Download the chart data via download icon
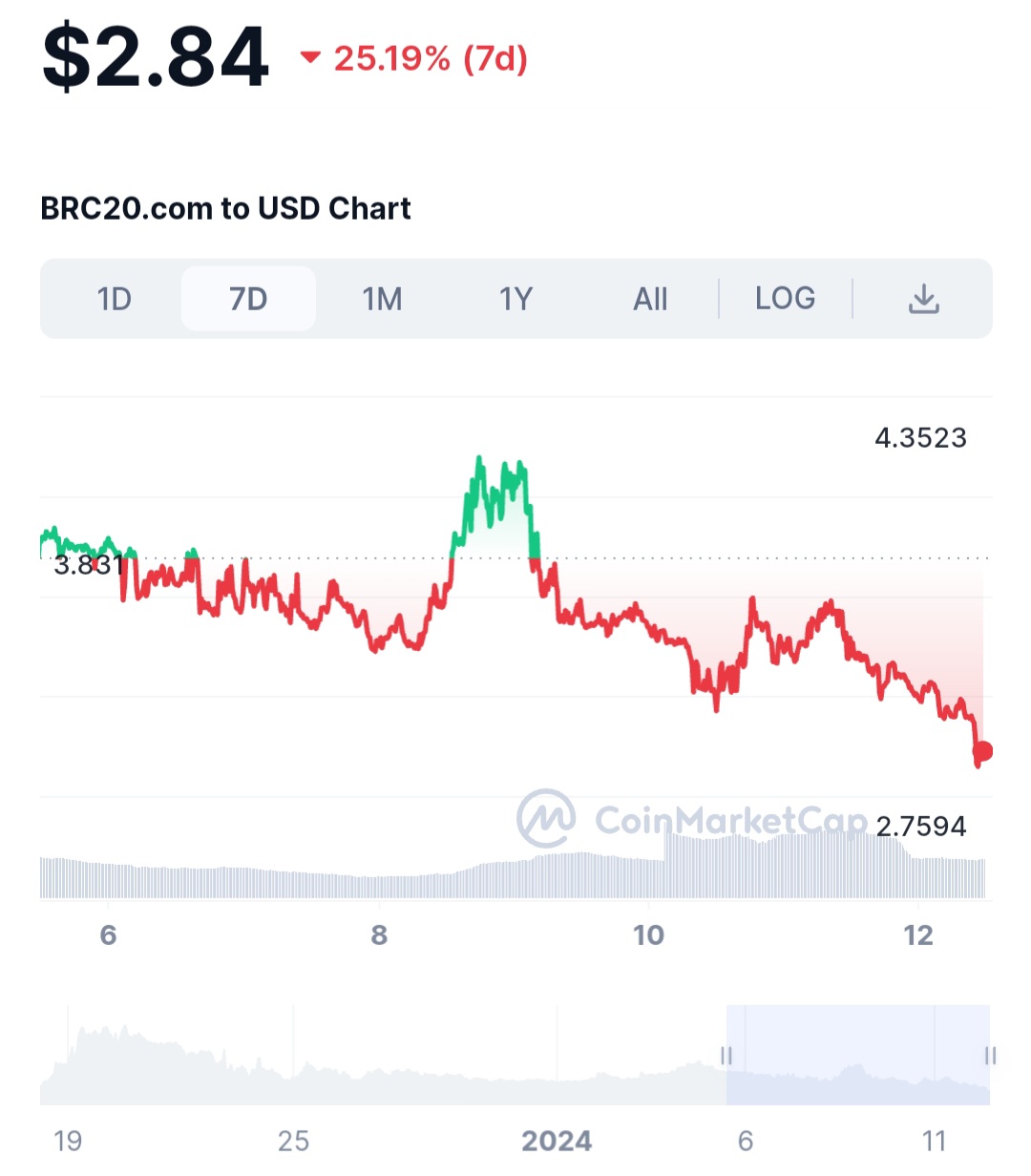Viewport: 1031px width, 1176px height. click(923, 299)
